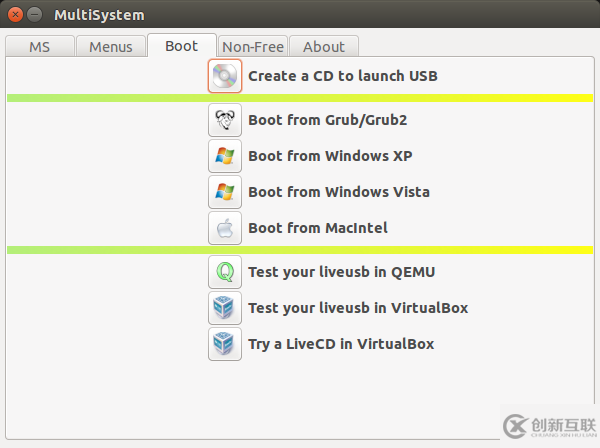Open the Non-Free tab
Image resolution: width=600 pixels, height=448 pixels.
253,47
